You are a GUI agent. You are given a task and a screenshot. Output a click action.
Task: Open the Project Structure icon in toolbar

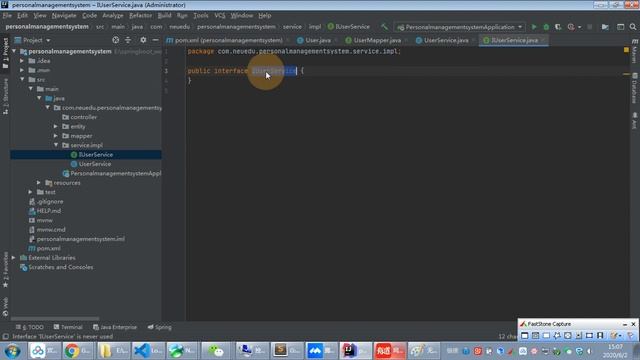(x=605, y=27)
